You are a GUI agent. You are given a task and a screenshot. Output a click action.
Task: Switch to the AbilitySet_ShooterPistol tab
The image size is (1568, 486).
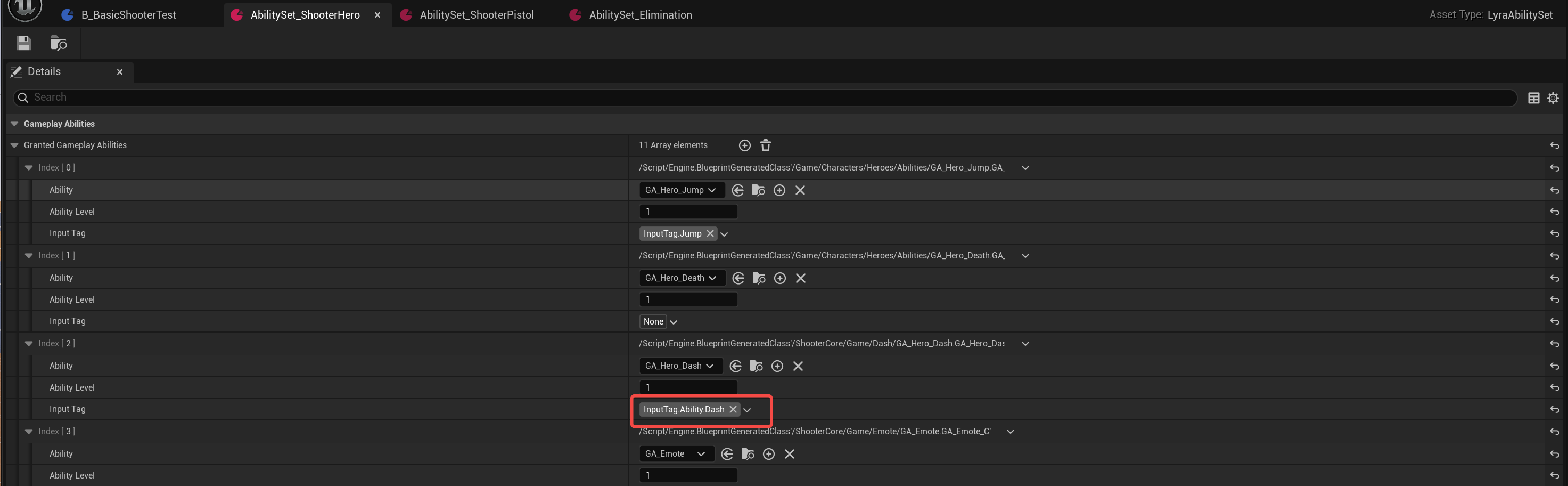point(476,15)
